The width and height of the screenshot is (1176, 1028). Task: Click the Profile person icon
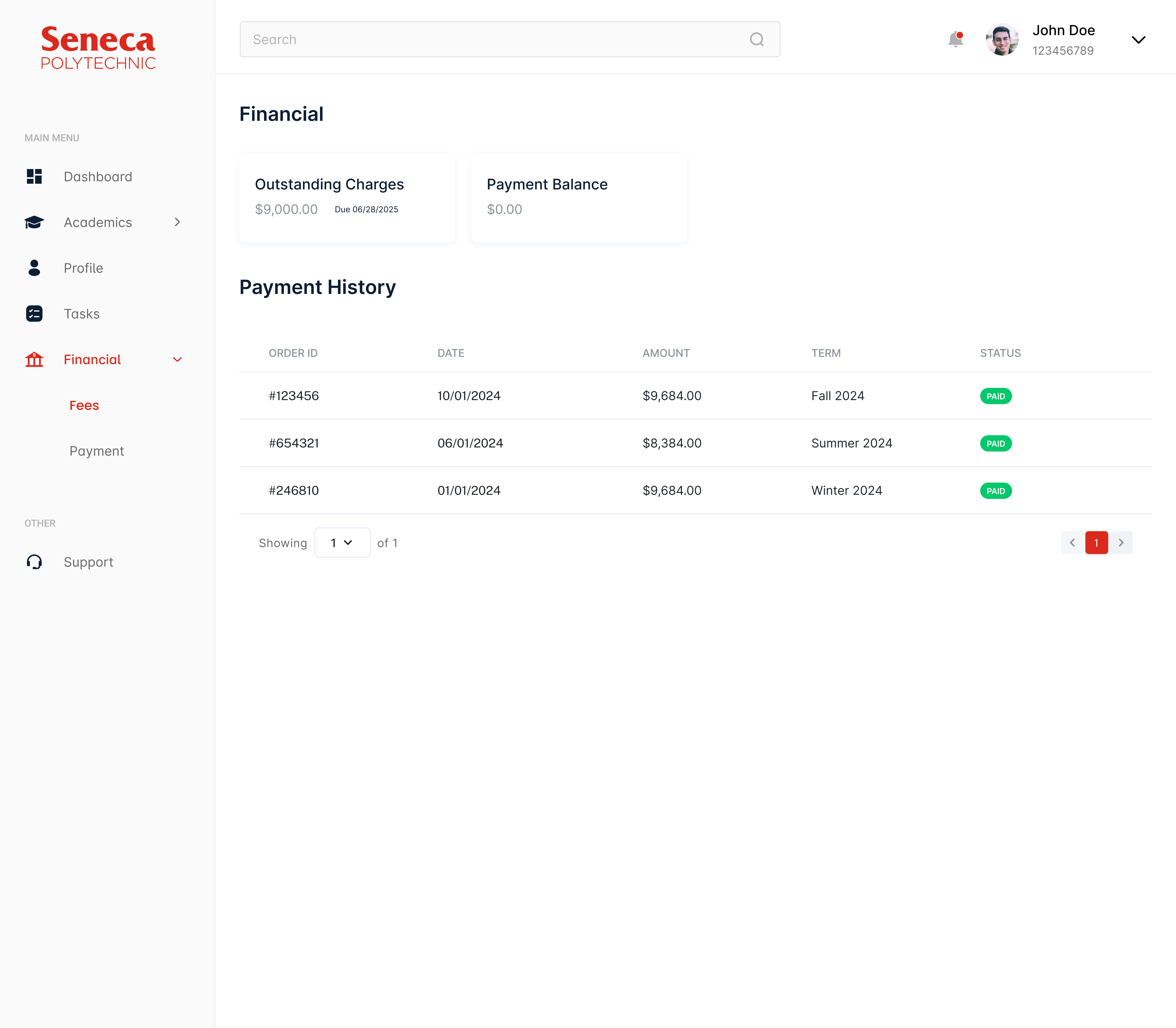(35, 268)
